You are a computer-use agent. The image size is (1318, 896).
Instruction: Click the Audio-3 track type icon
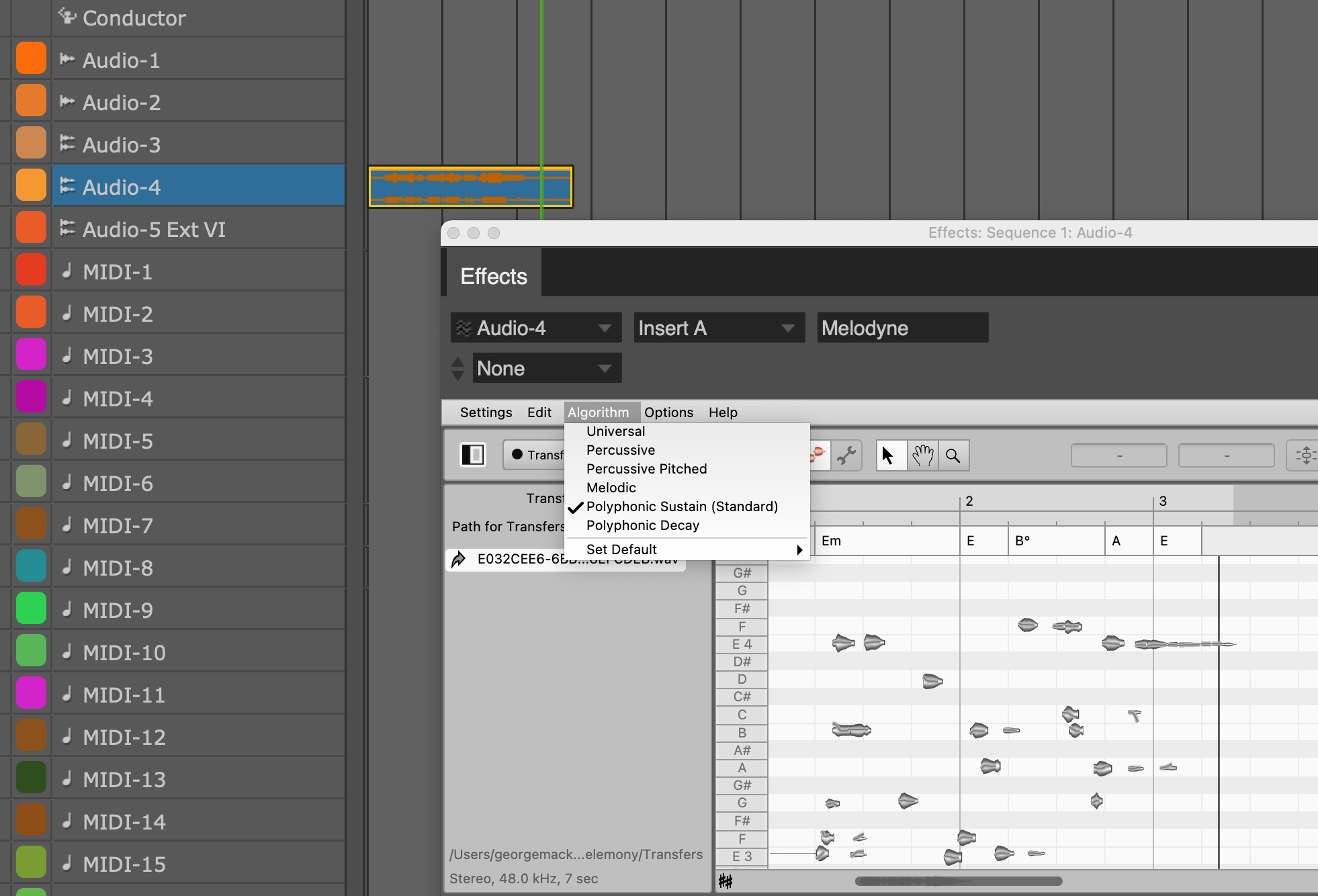point(67,143)
